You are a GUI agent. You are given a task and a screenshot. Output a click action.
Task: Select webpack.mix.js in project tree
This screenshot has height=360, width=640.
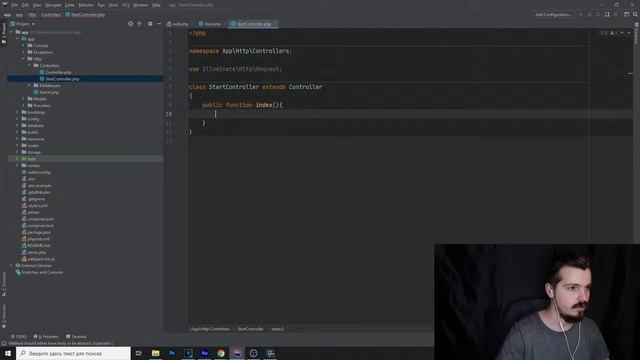pyautogui.click(x=41, y=259)
